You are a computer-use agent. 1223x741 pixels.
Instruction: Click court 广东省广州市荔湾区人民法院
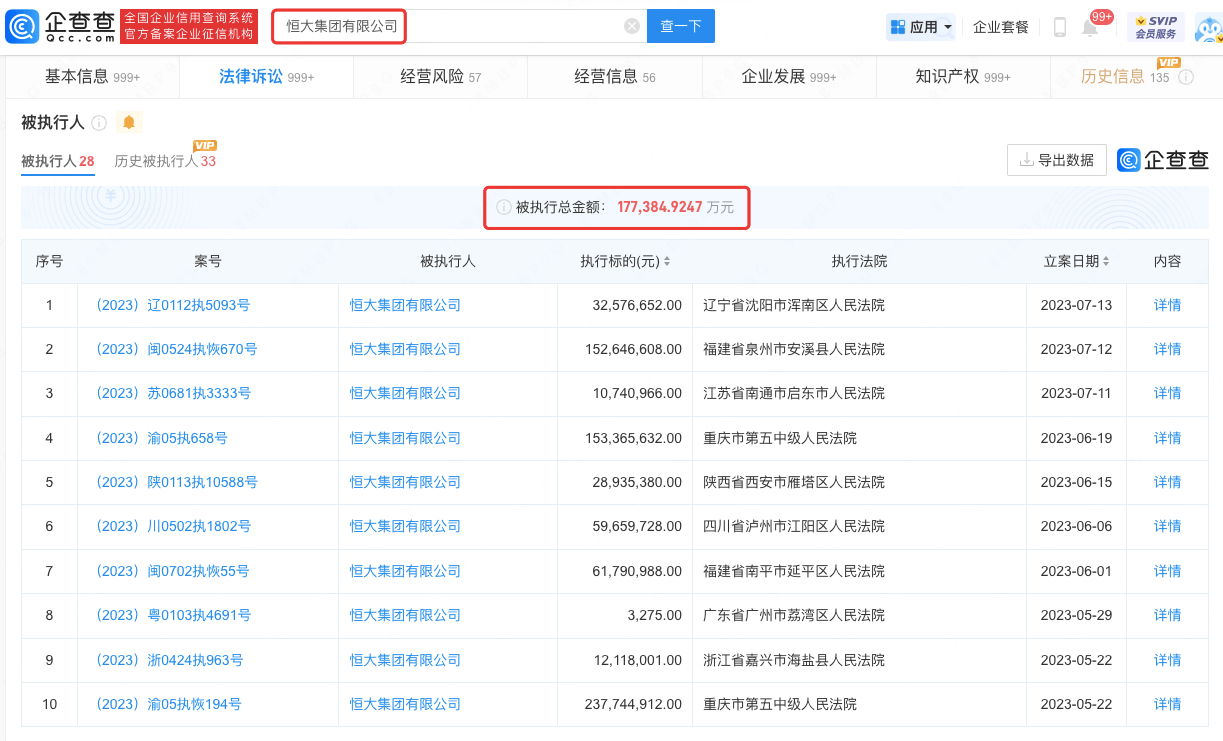click(794, 615)
